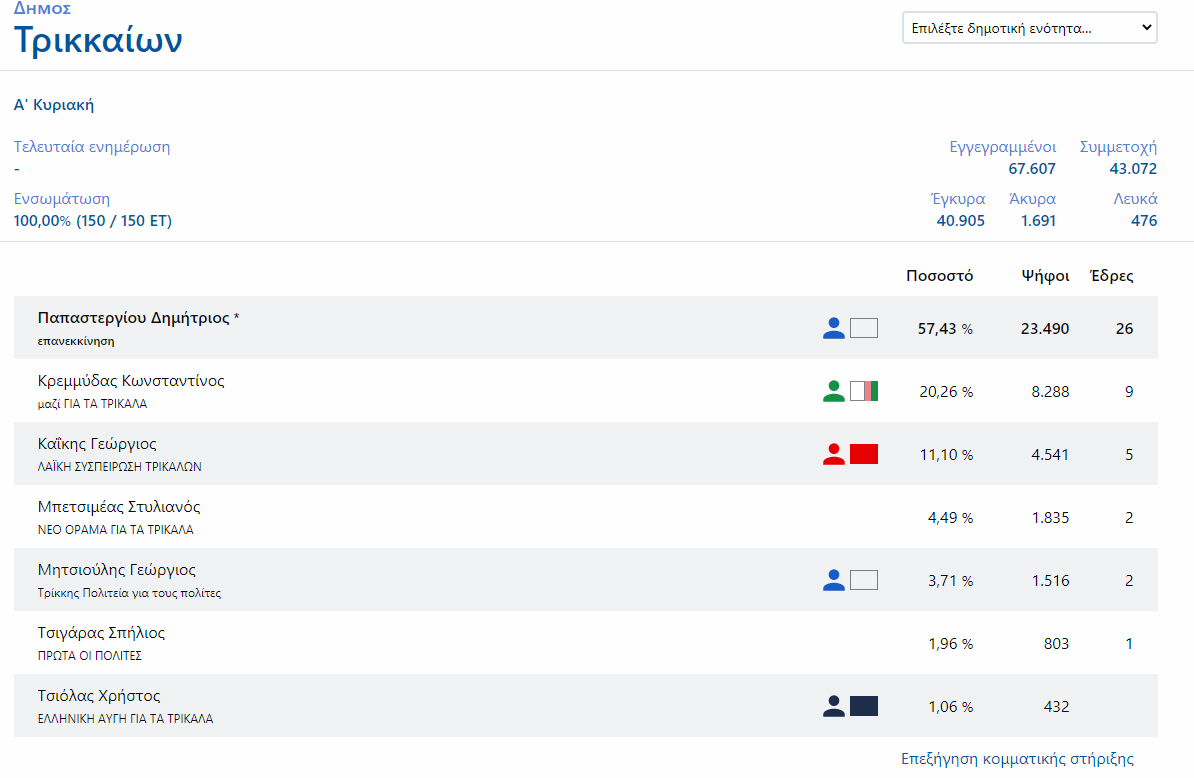Image resolution: width=1194 pixels, height=778 pixels.
Task: Click the Έδρες column header
Action: pos(1111,276)
